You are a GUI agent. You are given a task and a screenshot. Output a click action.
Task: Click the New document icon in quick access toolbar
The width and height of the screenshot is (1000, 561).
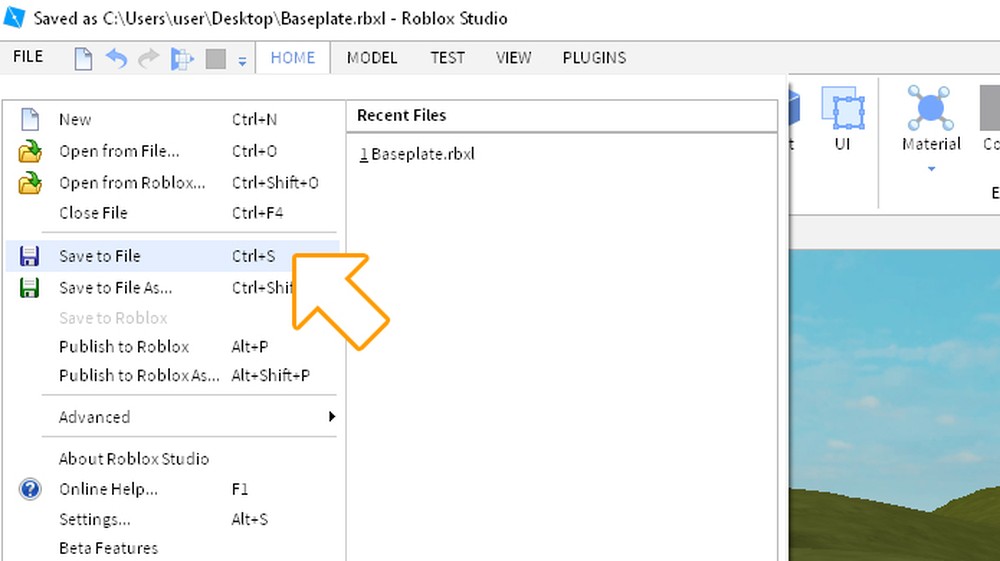pyautogui.click(x=84, y=59)
